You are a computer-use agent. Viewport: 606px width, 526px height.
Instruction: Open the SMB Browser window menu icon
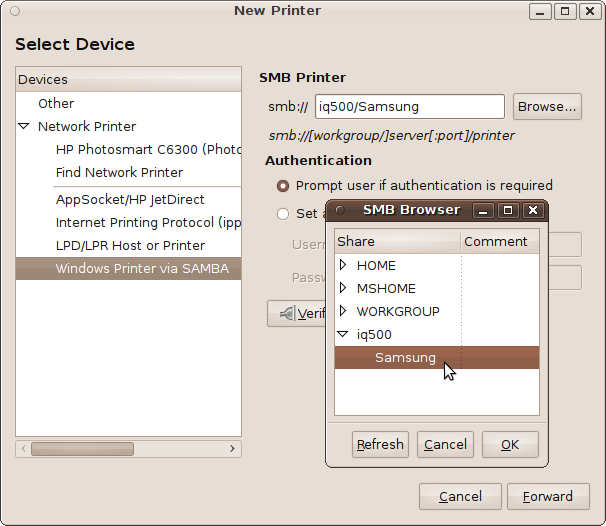click(x=340, y=210)
